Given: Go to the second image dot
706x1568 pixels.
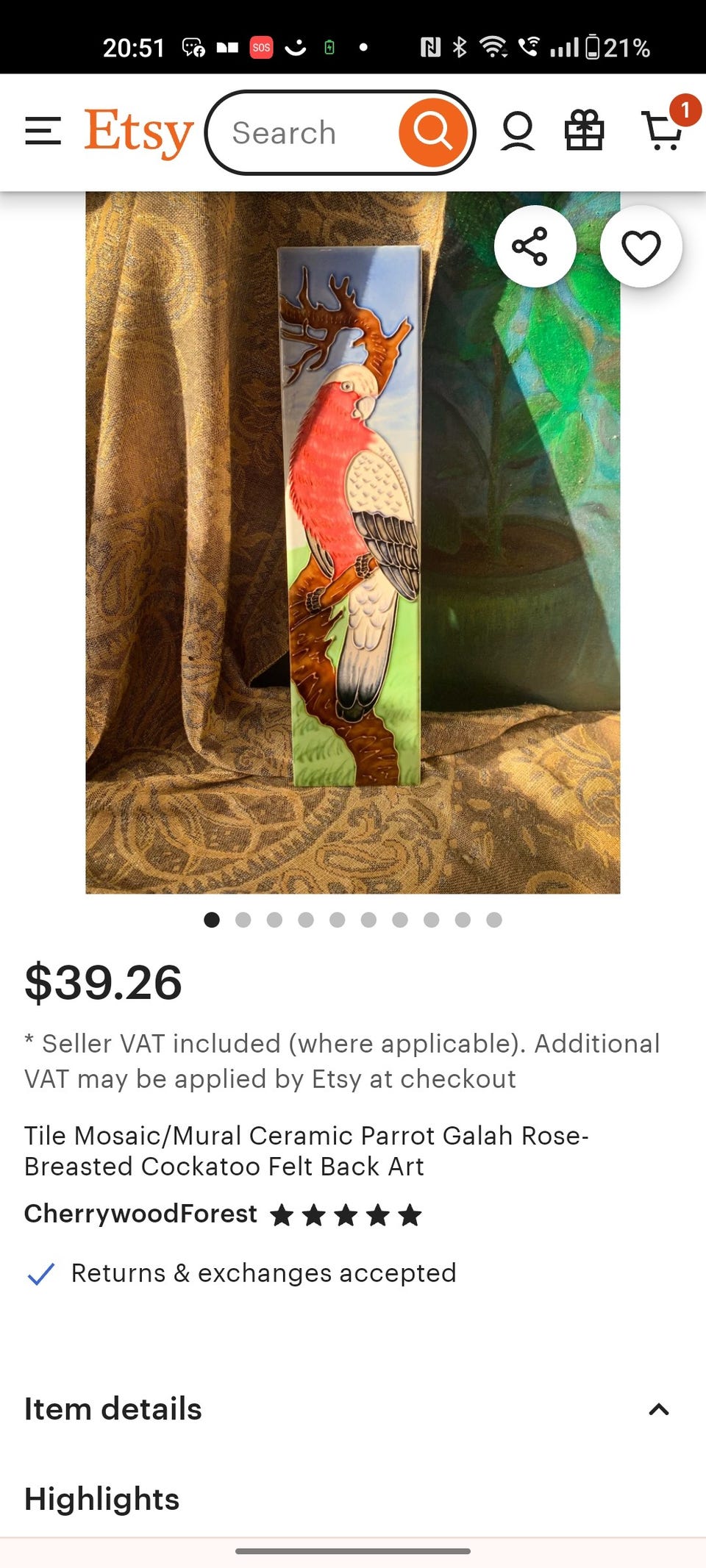Looking at the screenshot, I should [243, 920].
